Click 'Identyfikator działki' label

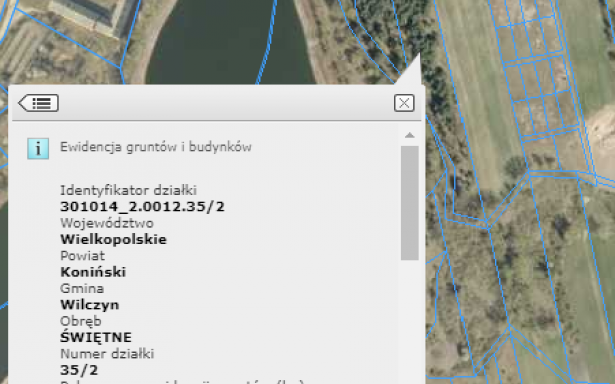[x=128, y=191]
